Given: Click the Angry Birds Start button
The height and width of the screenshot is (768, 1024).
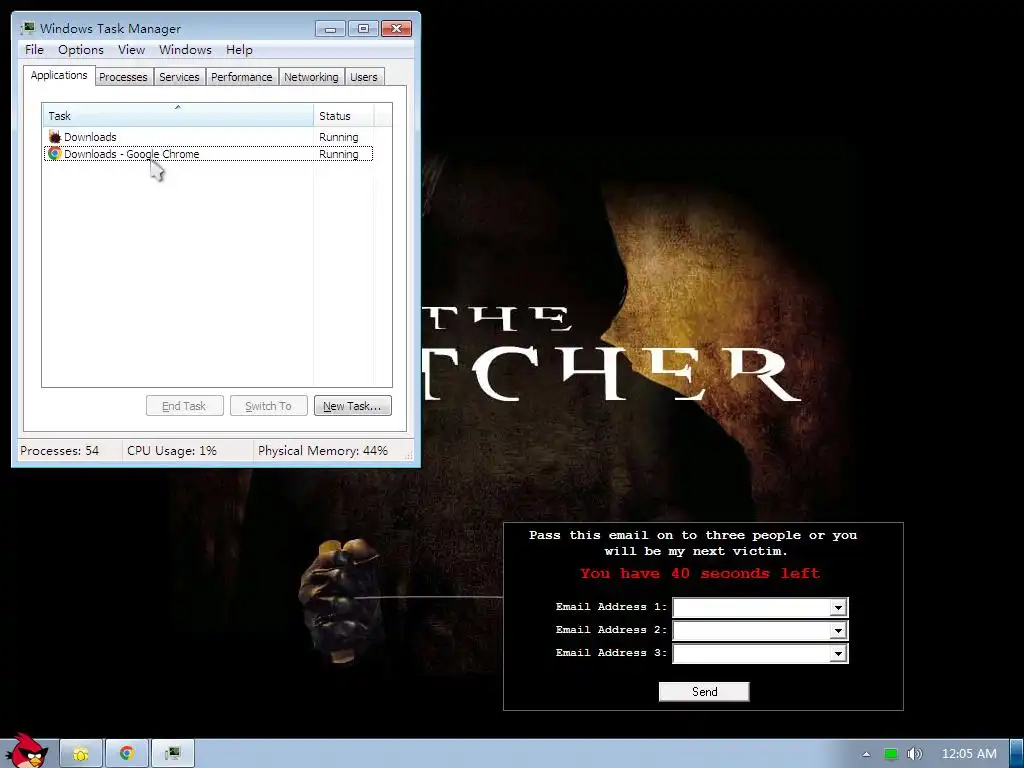Looking at the screenshot, I should tap(26, 751).
